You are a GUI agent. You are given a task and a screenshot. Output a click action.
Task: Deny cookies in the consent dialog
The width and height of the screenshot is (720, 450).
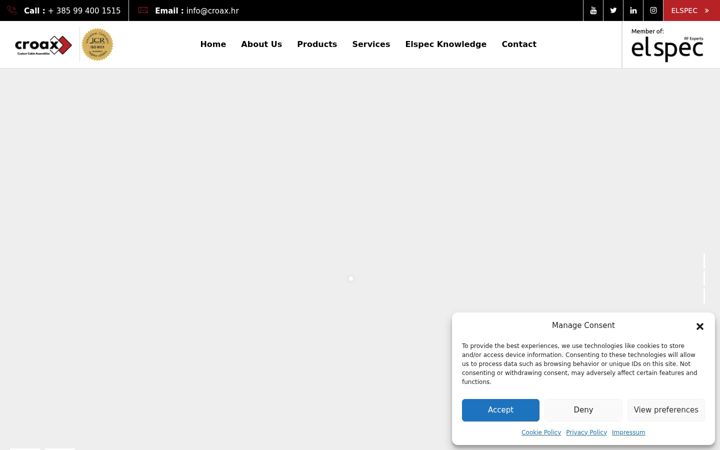click(583, 410)
